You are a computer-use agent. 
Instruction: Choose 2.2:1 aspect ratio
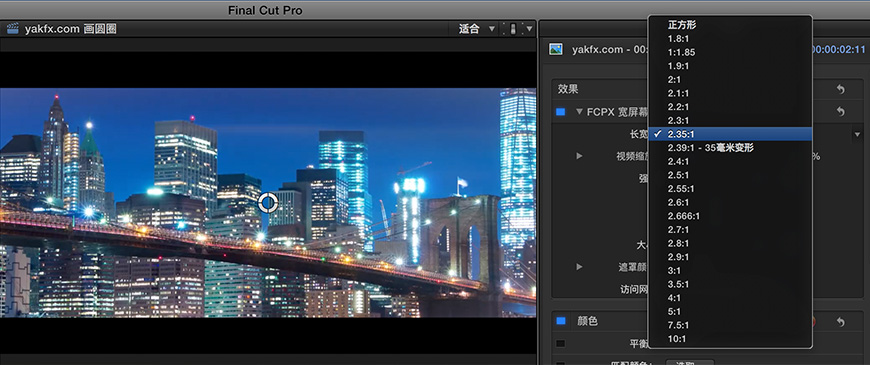coord(730,107)
